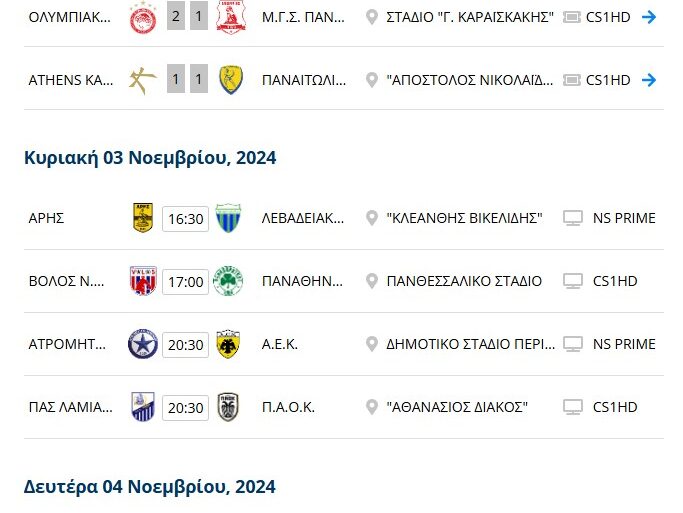The width and height of the screenshot is (683, 513).
Task: Click the PAOK black-and-white crest
Action: pos(228,407)
